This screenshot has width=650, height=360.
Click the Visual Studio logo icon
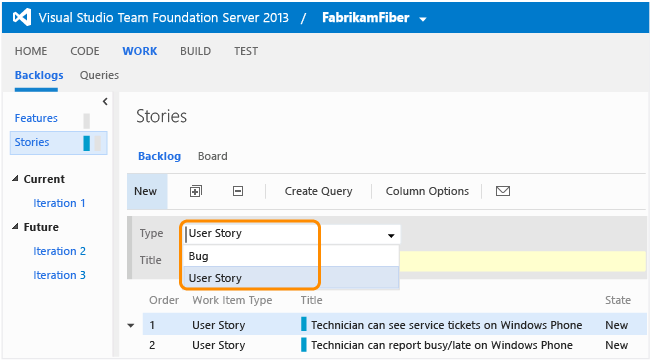[22, 17]
